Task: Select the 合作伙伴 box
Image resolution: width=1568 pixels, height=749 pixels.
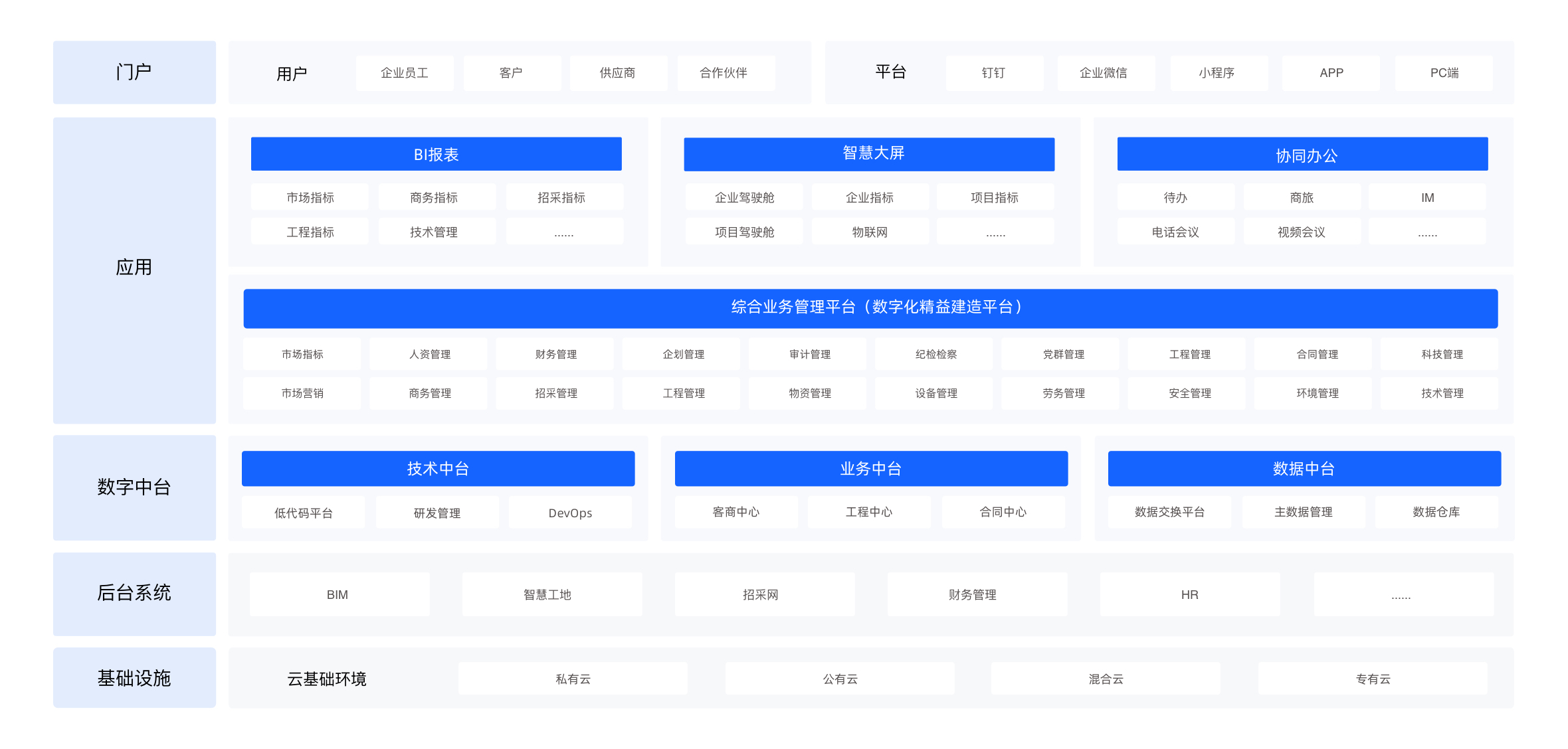Action: click(726, 73)
